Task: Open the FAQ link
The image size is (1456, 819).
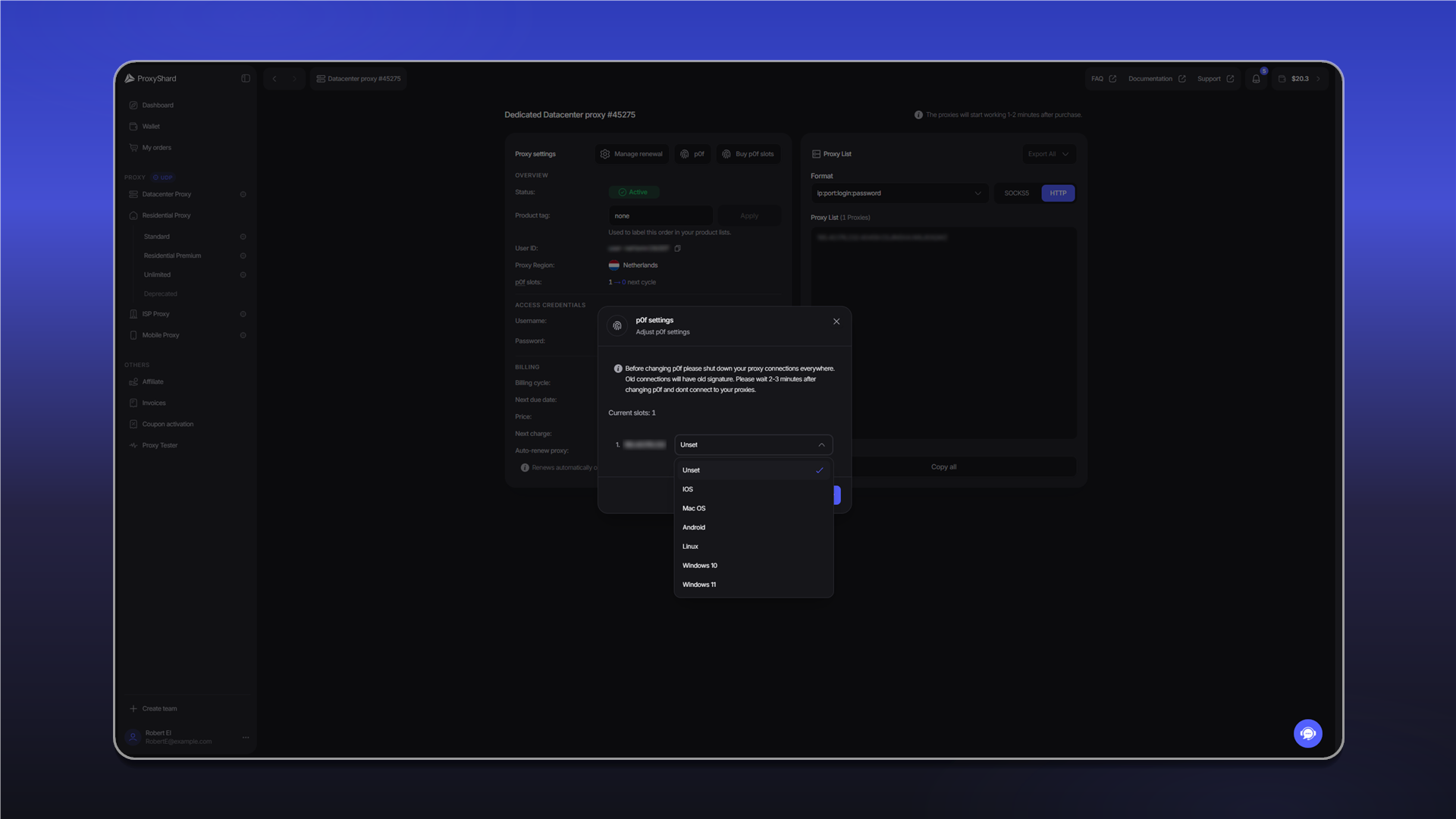Action: pos(1103,79)
